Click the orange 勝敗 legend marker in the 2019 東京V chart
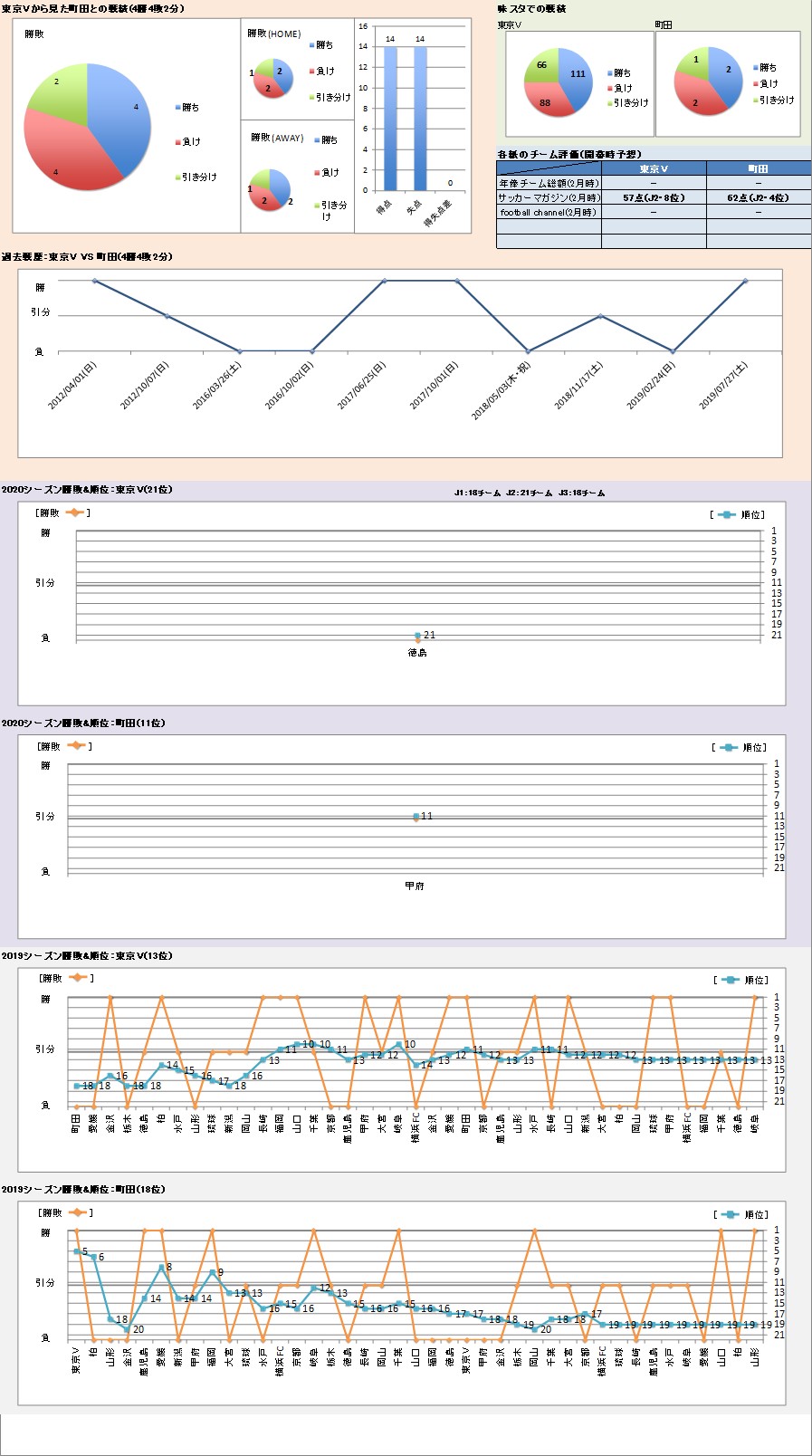Viewport: 812px width, 1456px height. [x=77, y=978]
